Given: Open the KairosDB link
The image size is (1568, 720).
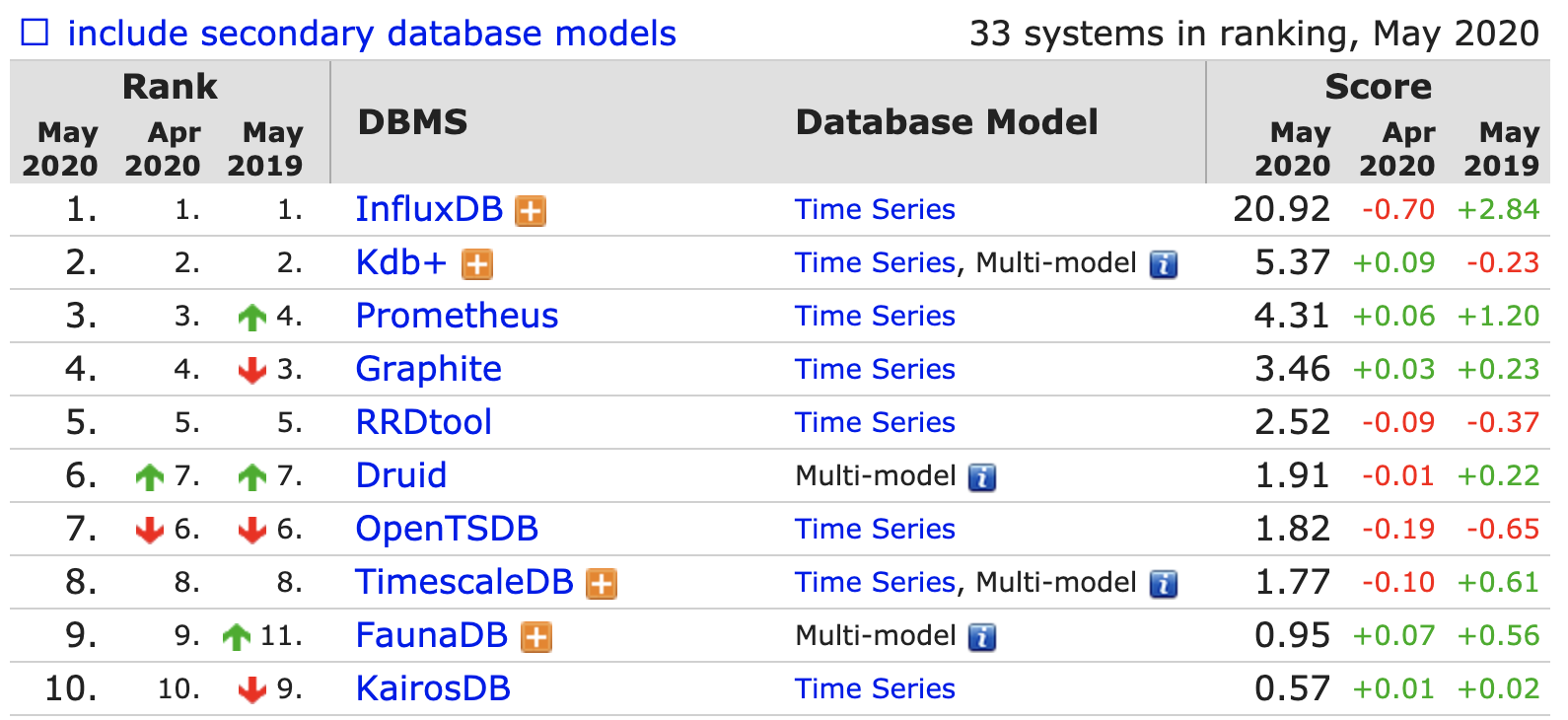Looking at the screenshot, I should 433,688.
